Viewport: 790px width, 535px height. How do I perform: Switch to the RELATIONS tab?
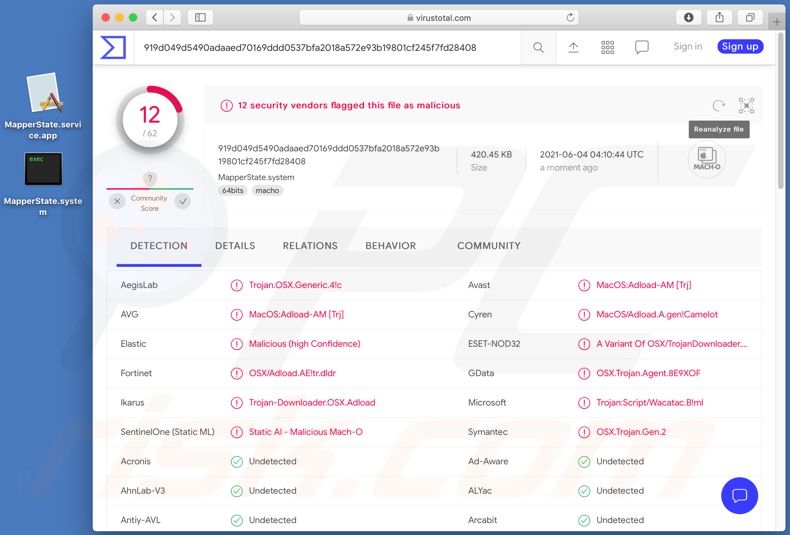pyautogui.click(x=310, y=246)
